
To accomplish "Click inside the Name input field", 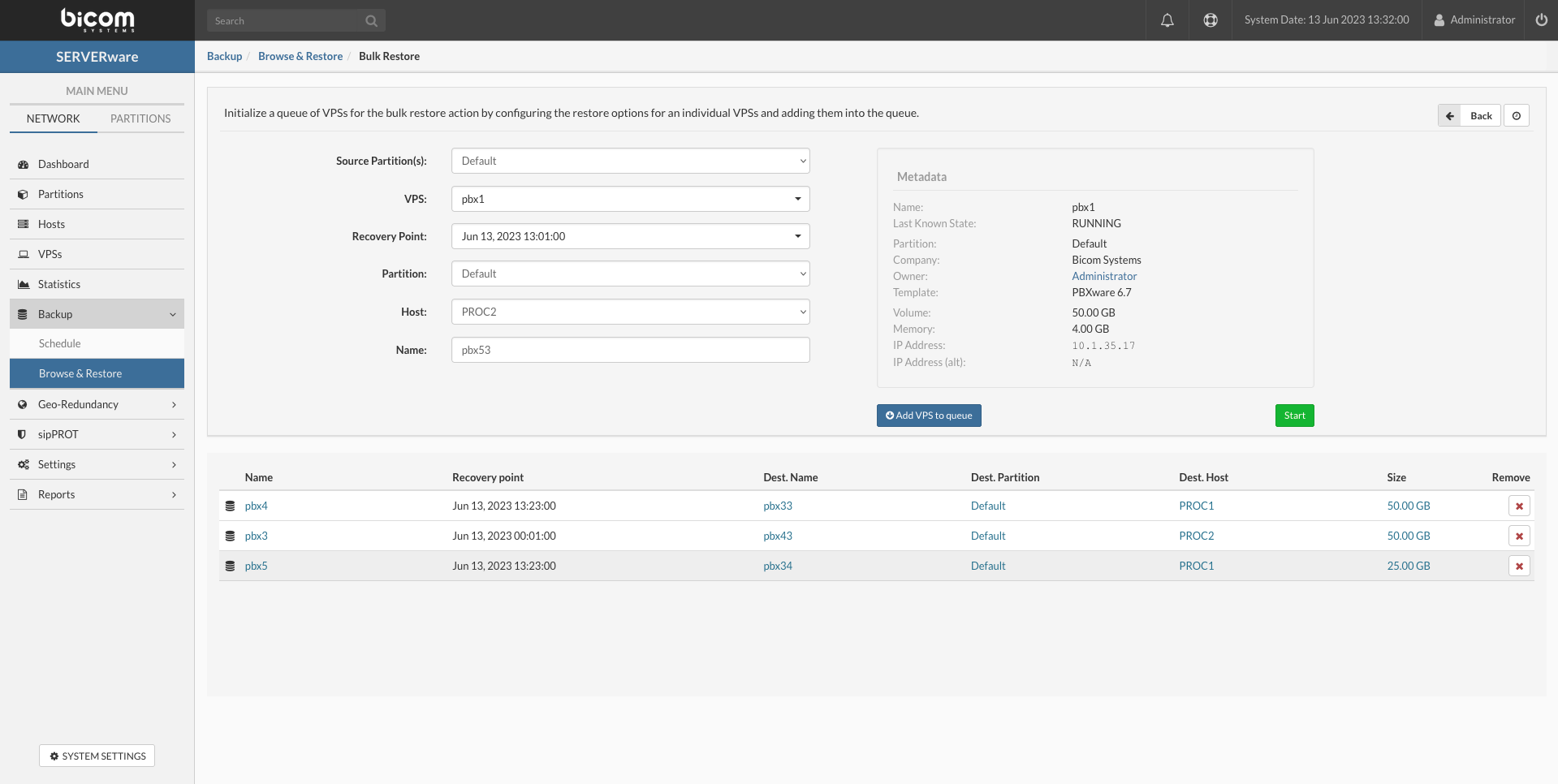I will [x=630, y=350].
